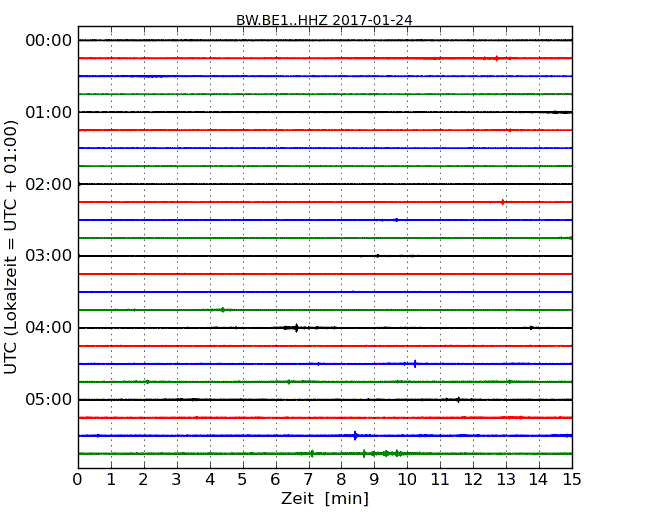The image size is (650, 520).
Task: Click the blue spike on the 05:30 trace near minute 8.4
Action: (355, 435)
